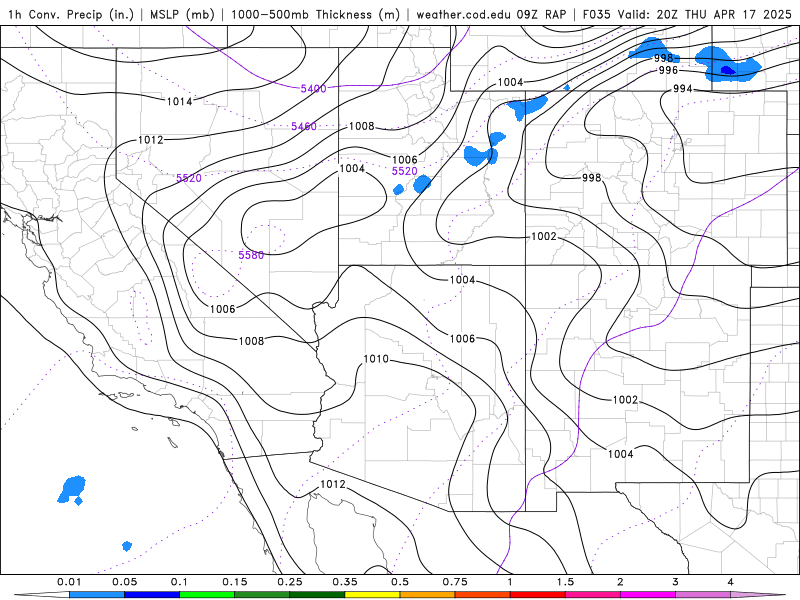Click the 1004 label next to 5520 thickness
This screenshot has height=600, width=800.
tap(352, 168)
